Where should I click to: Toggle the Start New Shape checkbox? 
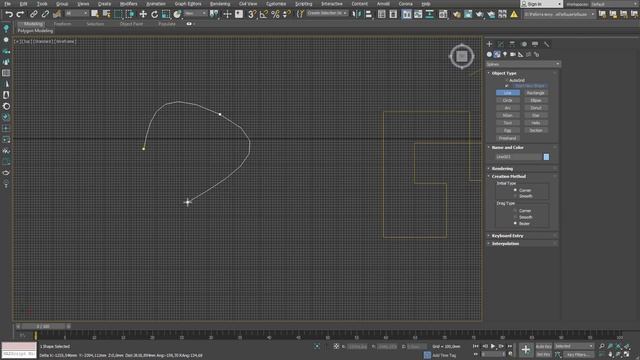tap(507, 86)
